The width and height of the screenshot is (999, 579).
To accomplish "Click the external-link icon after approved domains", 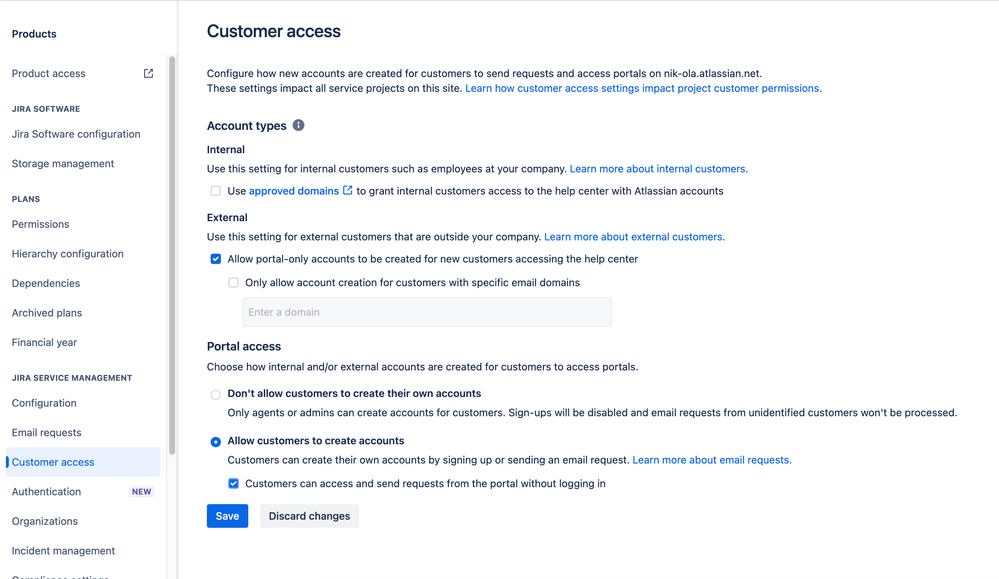I will pos(347,190).
